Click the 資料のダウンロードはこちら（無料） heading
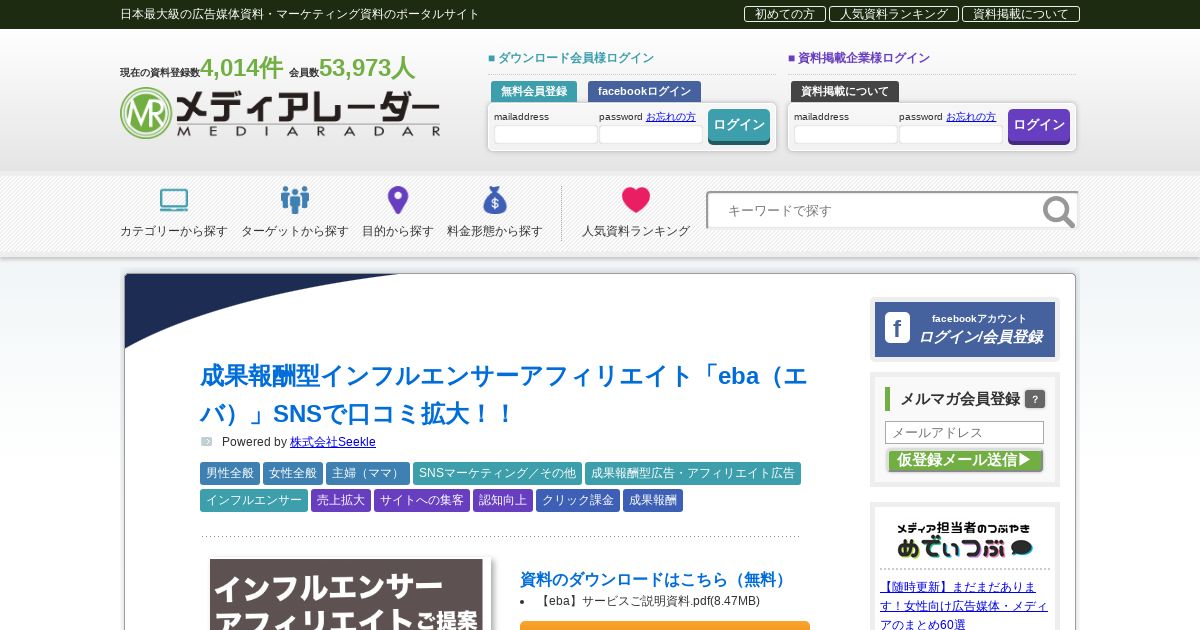Image resolution: width=1200 pixels, height=630 pixels. 656,580
